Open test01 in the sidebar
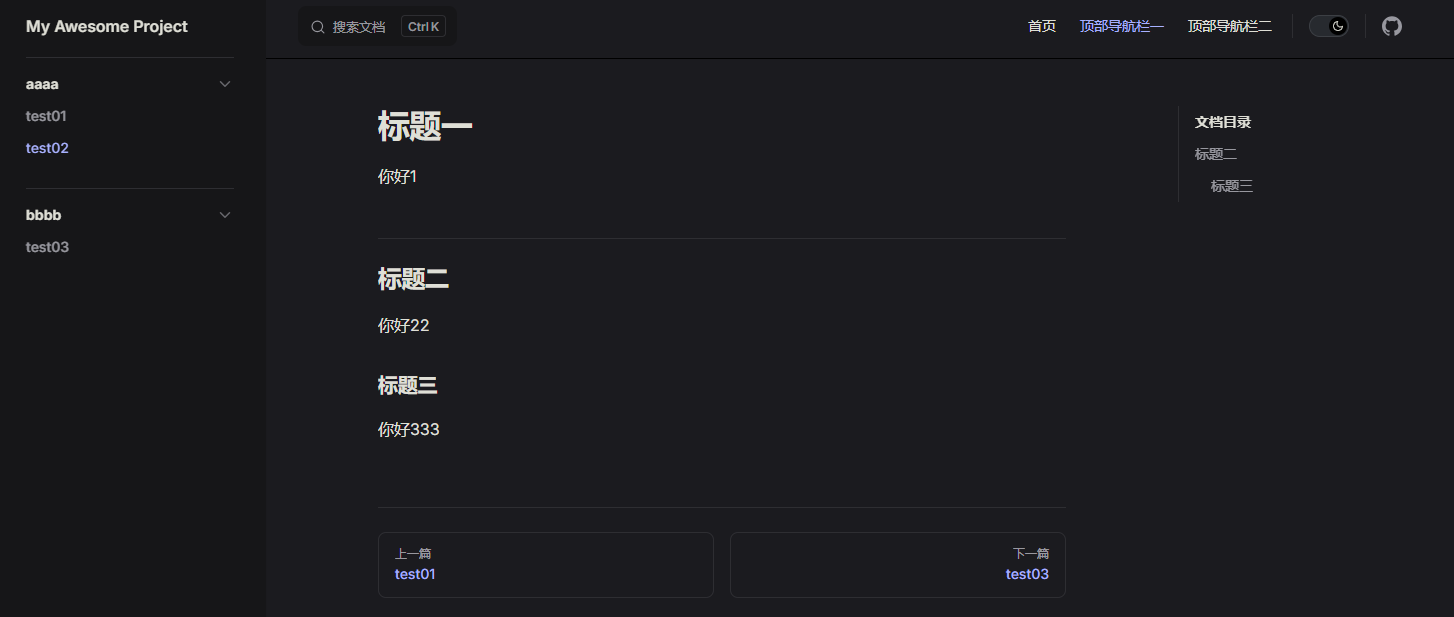The width and height of the screenshot is (1454, 617). click(46, 116)
